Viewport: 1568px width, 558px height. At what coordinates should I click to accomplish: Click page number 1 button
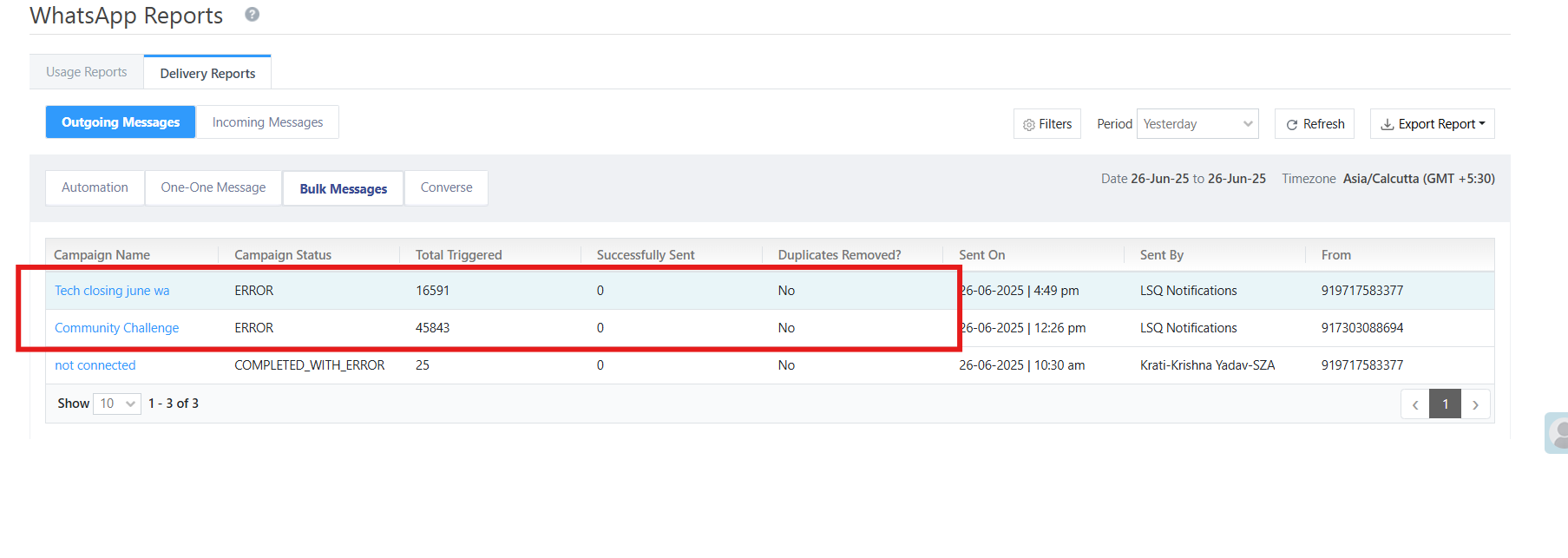(x=1445, y=404)
